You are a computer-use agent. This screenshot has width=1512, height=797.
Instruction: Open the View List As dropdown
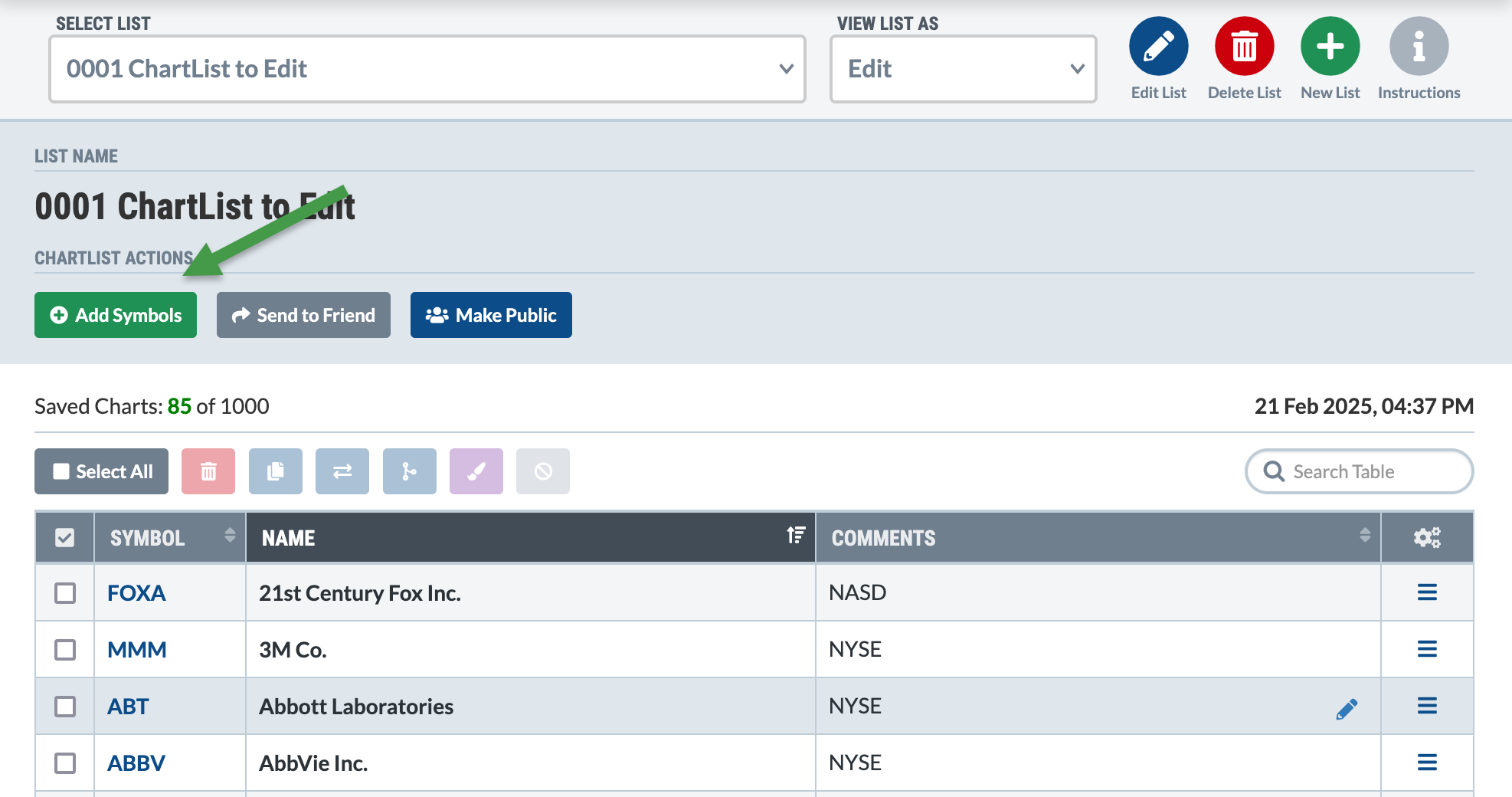coord(963,69)
